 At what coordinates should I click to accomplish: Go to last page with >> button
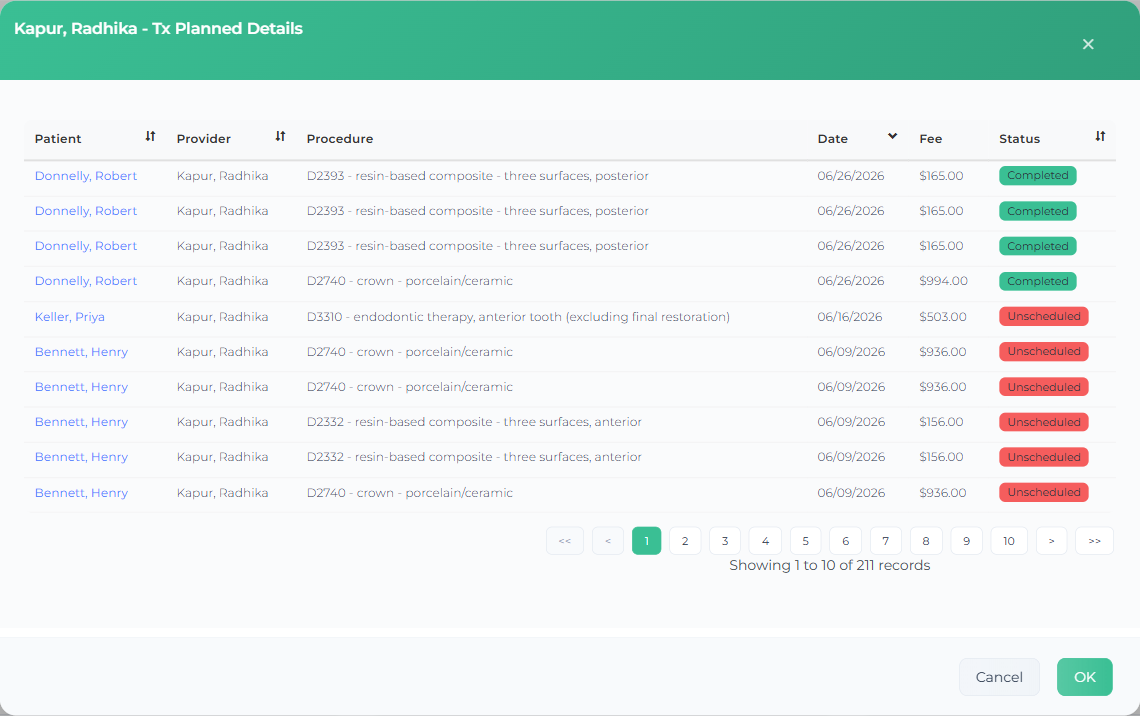click(1094, 541)
